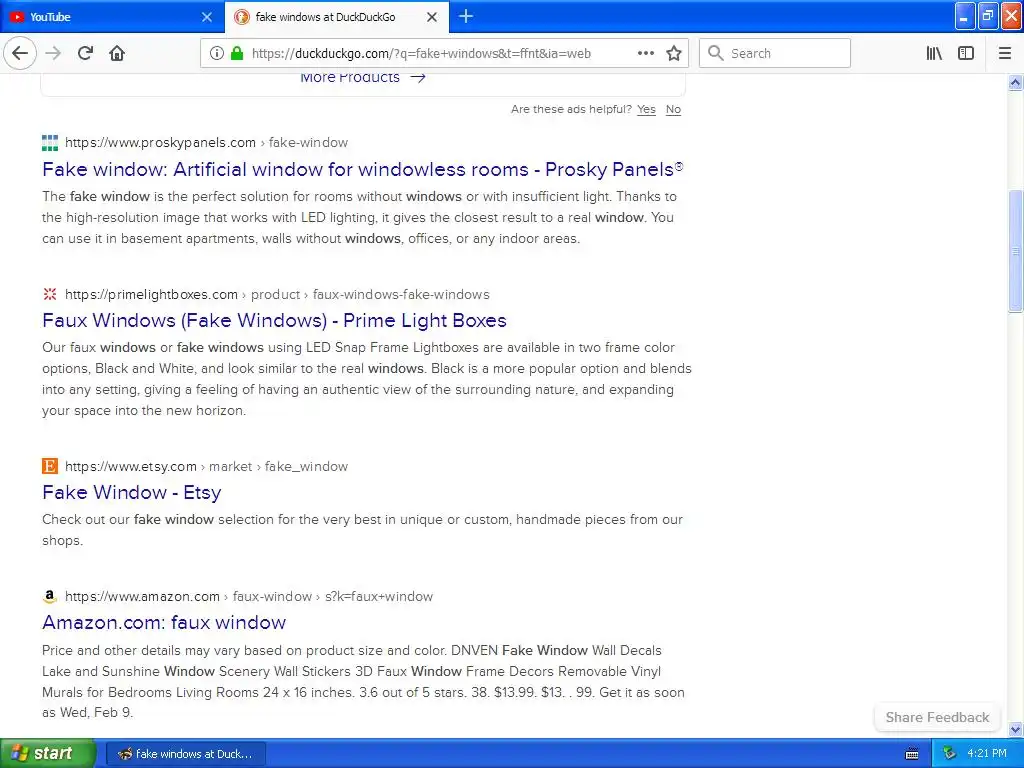Go back with the browser back arrow

[x=20, y=53]
